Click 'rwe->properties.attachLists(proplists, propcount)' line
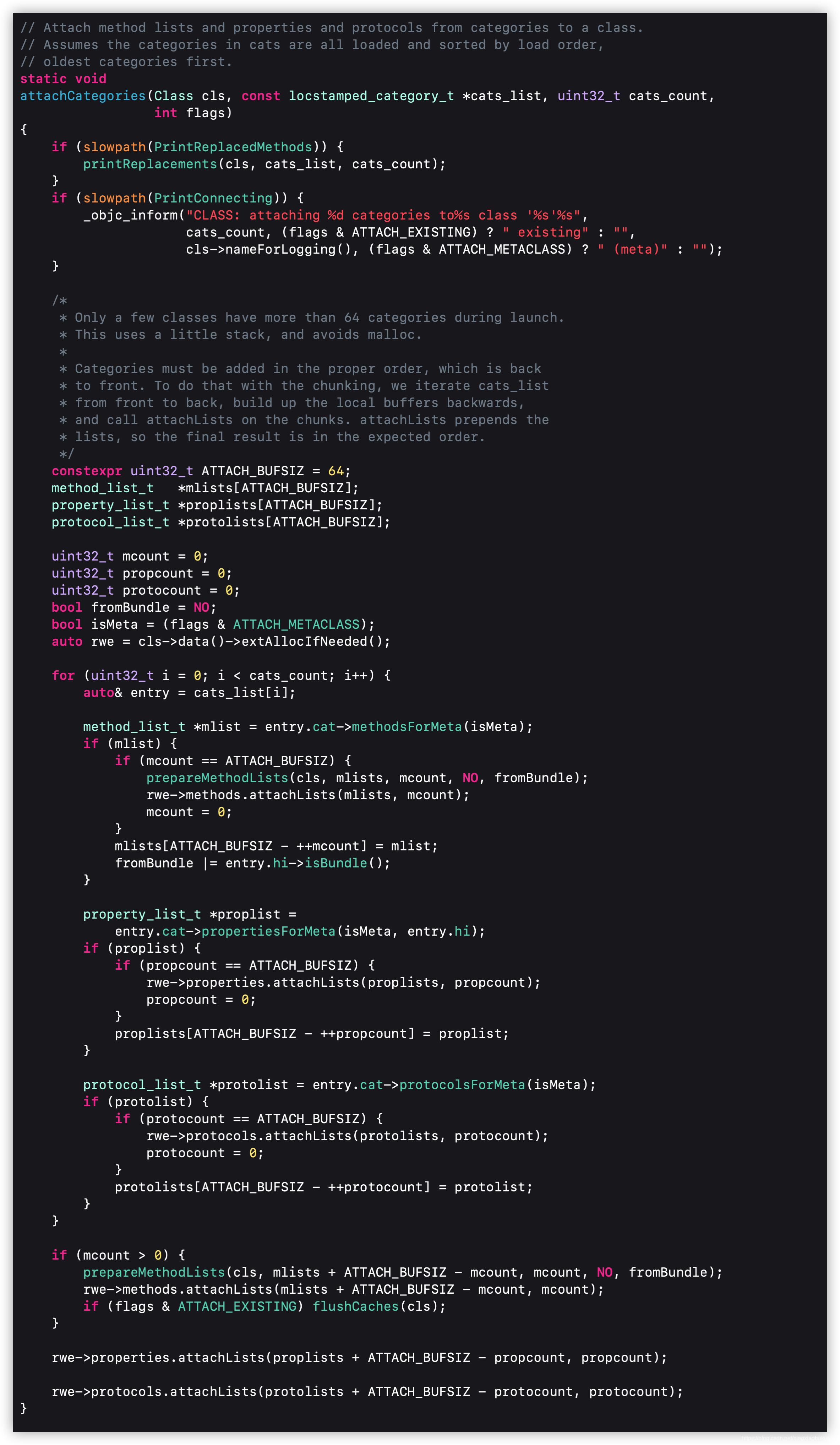This screenshot has height=1445, width=840. point(343,982)
